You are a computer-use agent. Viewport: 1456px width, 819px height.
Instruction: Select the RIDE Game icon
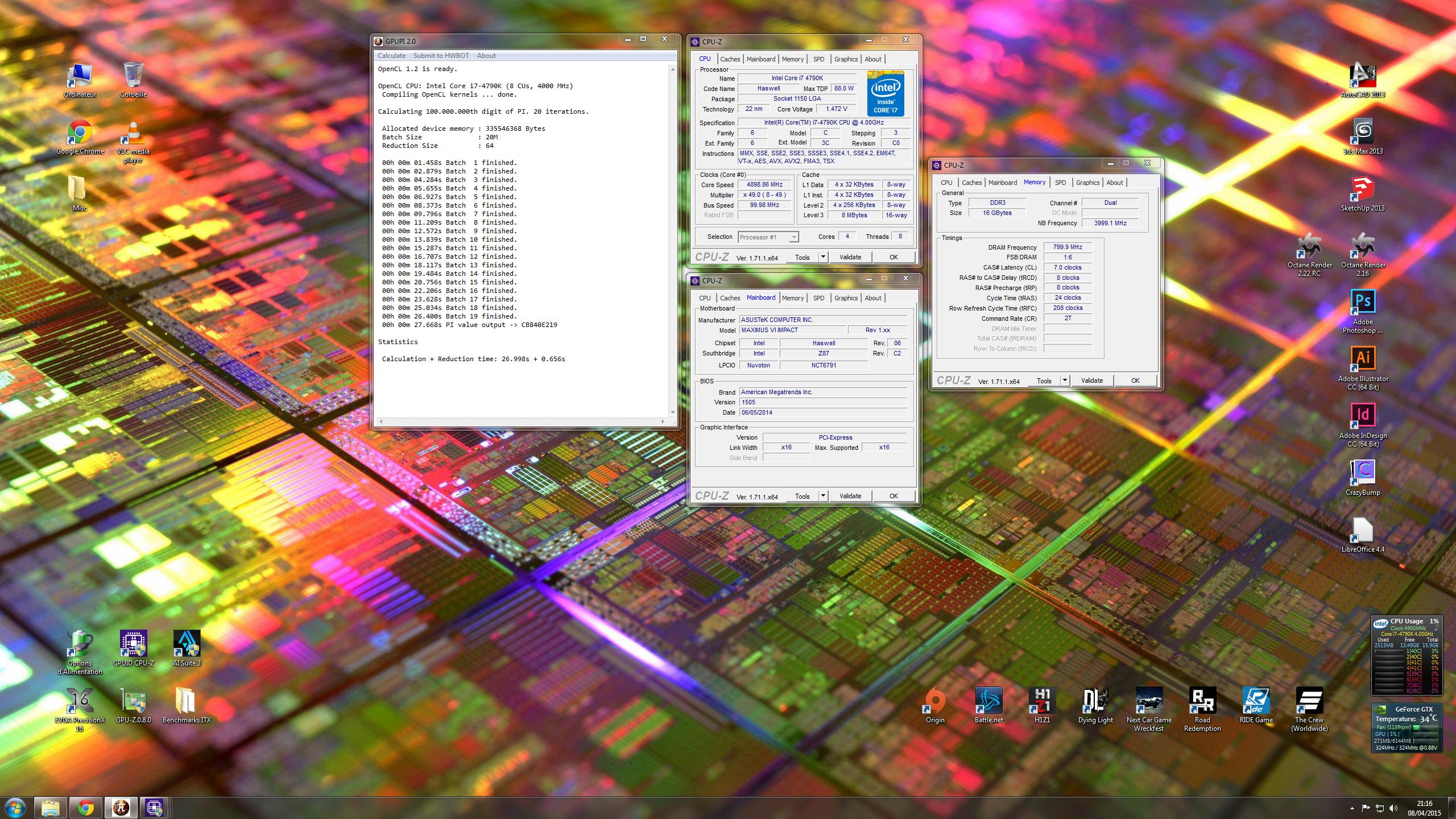tap(1256, 706)
